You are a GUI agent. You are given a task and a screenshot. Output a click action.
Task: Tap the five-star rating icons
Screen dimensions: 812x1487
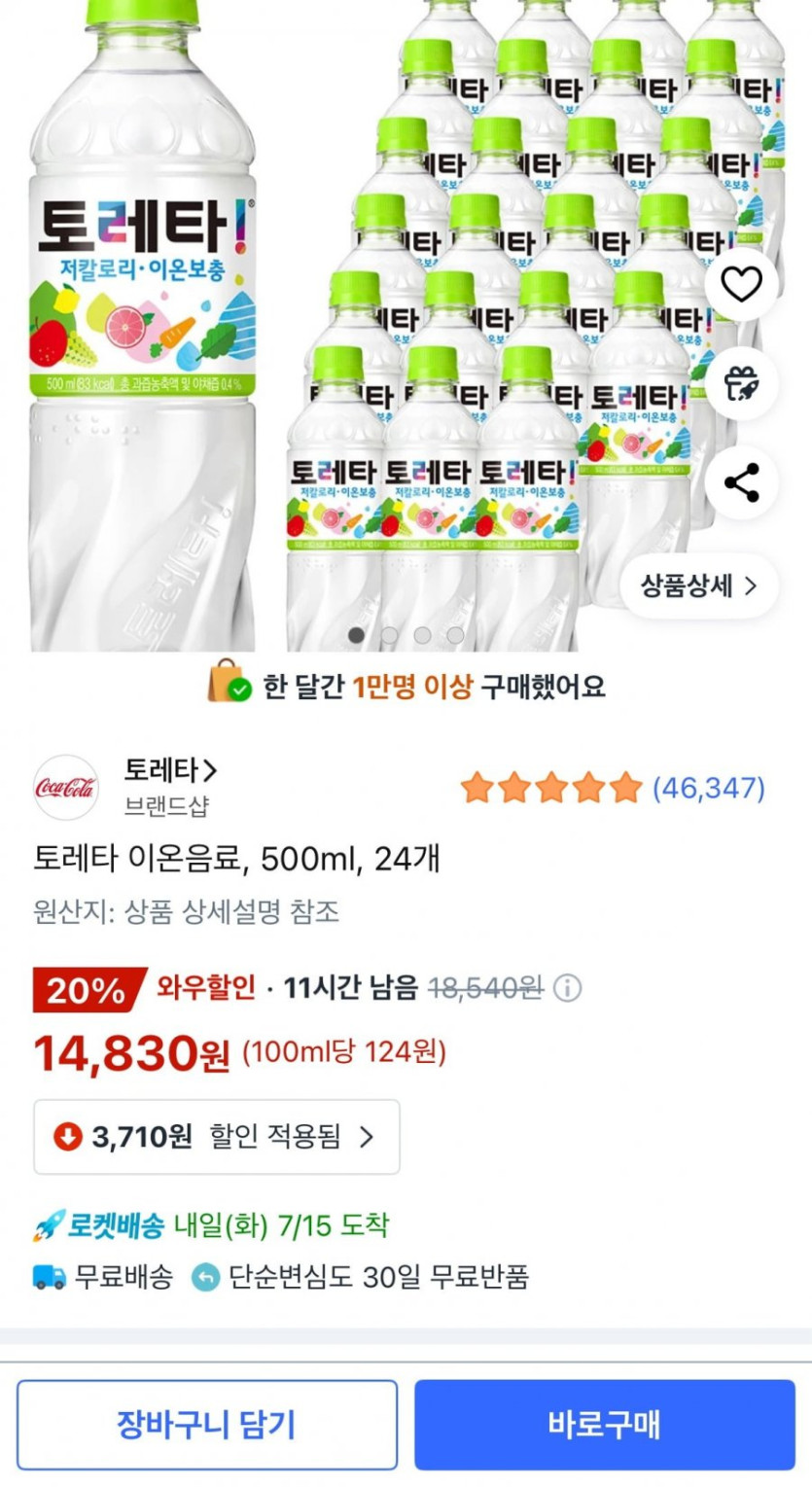tap(550, 788)
